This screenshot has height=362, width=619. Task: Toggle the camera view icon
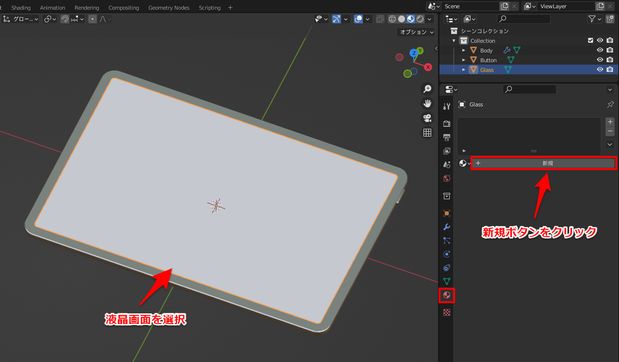427,118
